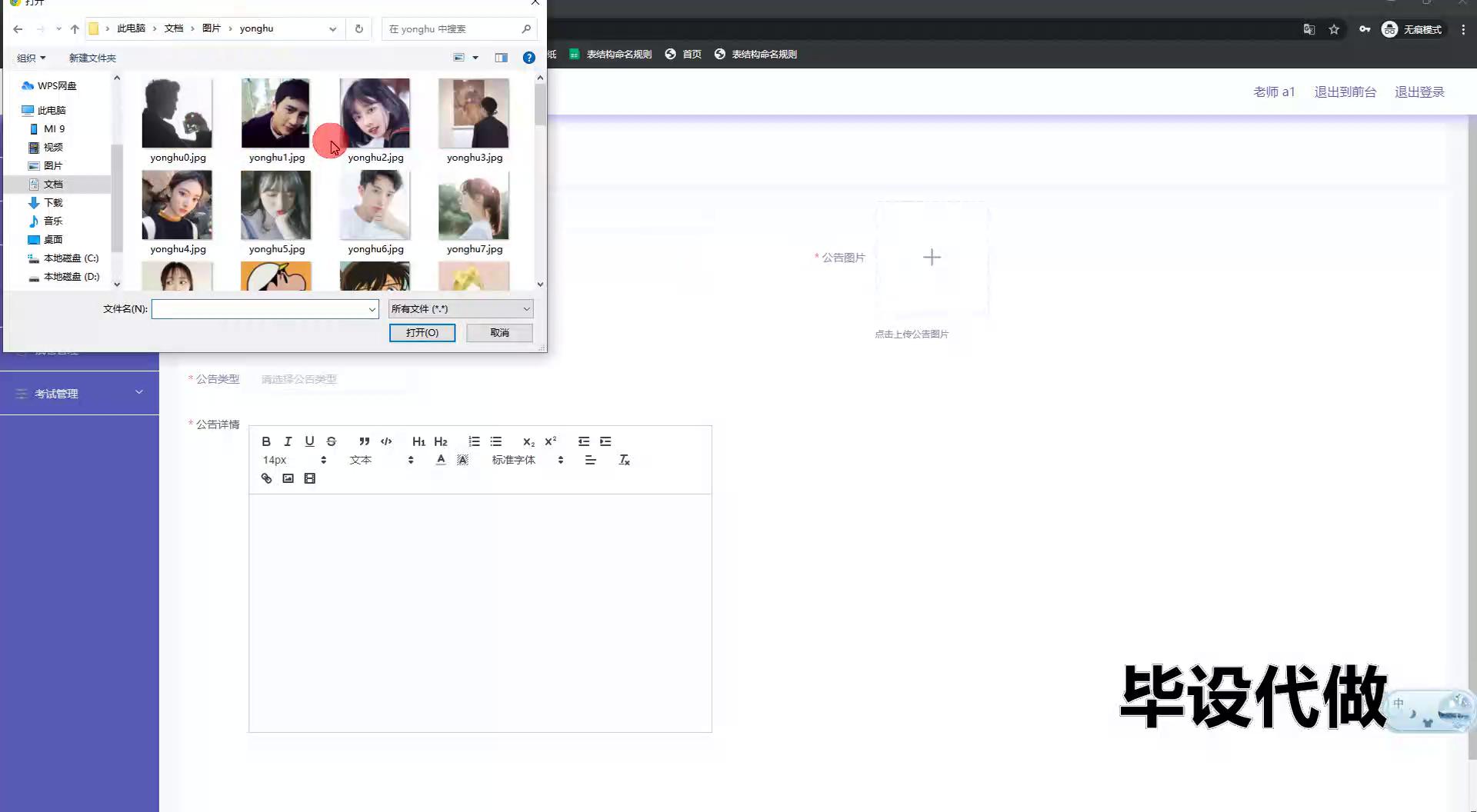Open the file type filter dropdown

tap(460, 309)
